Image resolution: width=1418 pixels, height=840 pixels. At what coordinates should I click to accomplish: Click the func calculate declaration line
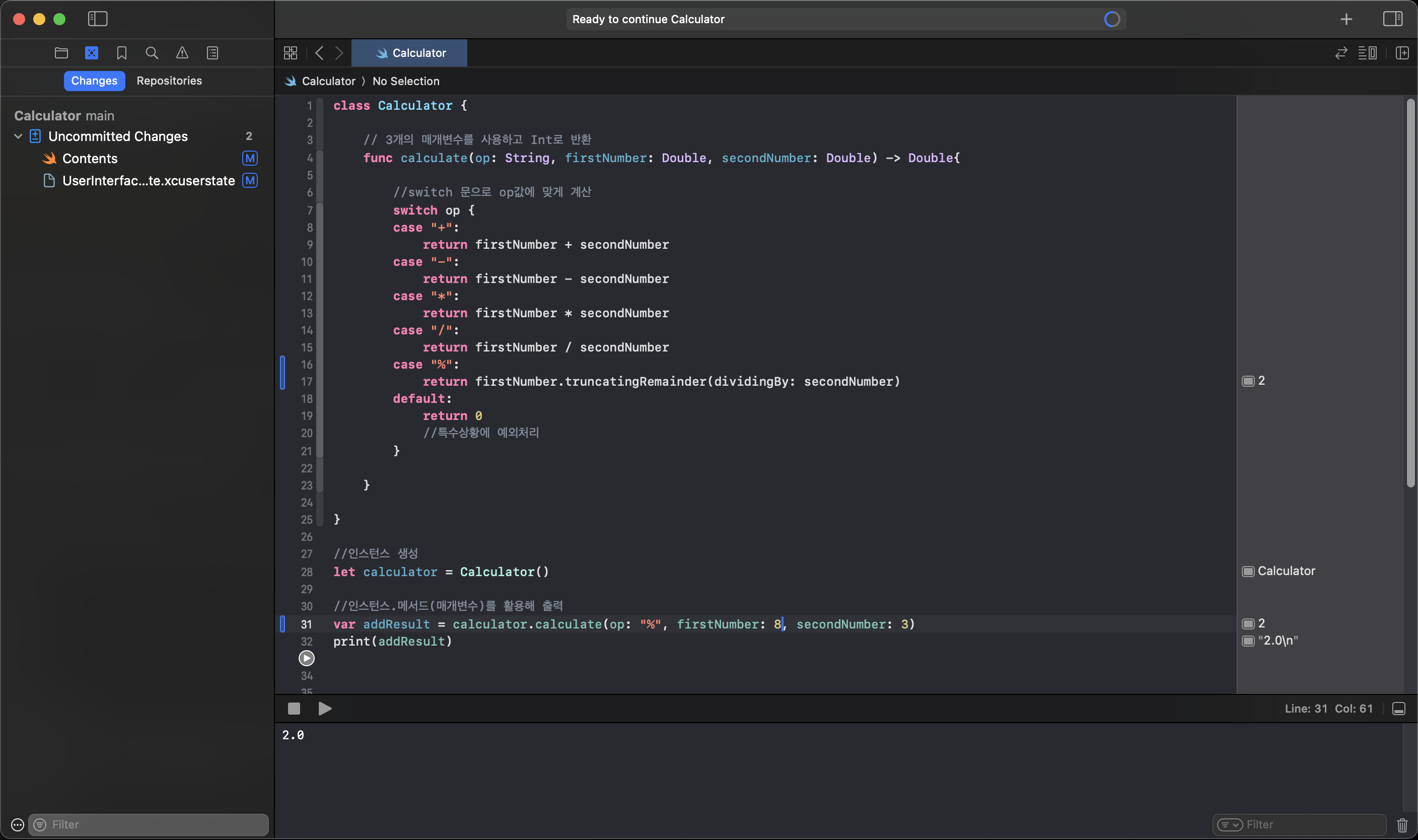tap(661, 158)
